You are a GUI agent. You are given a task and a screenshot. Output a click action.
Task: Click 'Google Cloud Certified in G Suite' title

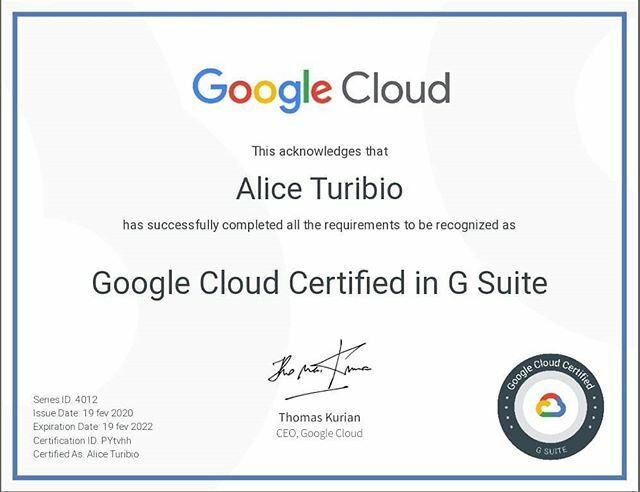click(x=320, y=283)
